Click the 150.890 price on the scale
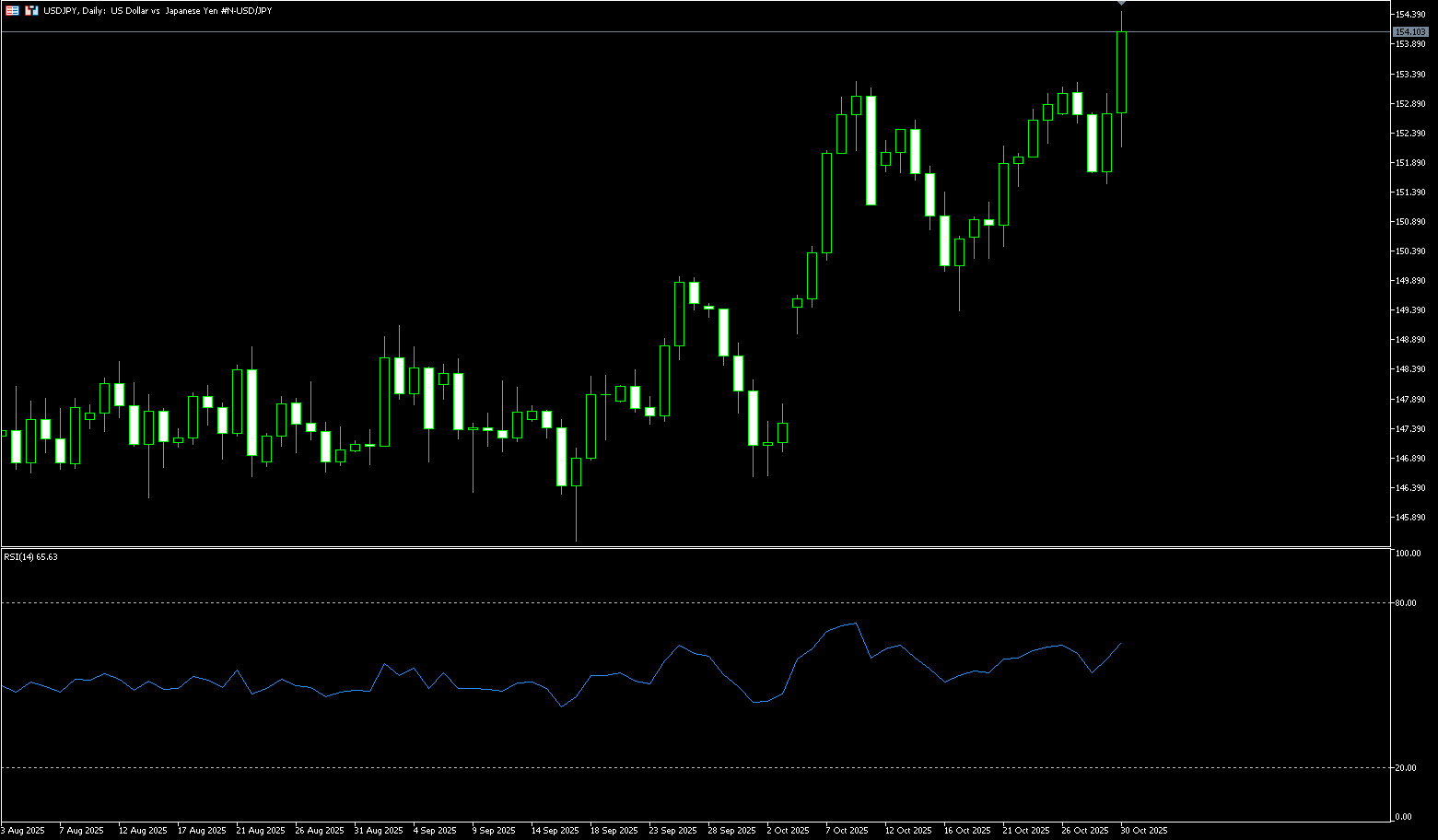The width and height of the screenshot is (1438, 840). [1410, 222]
